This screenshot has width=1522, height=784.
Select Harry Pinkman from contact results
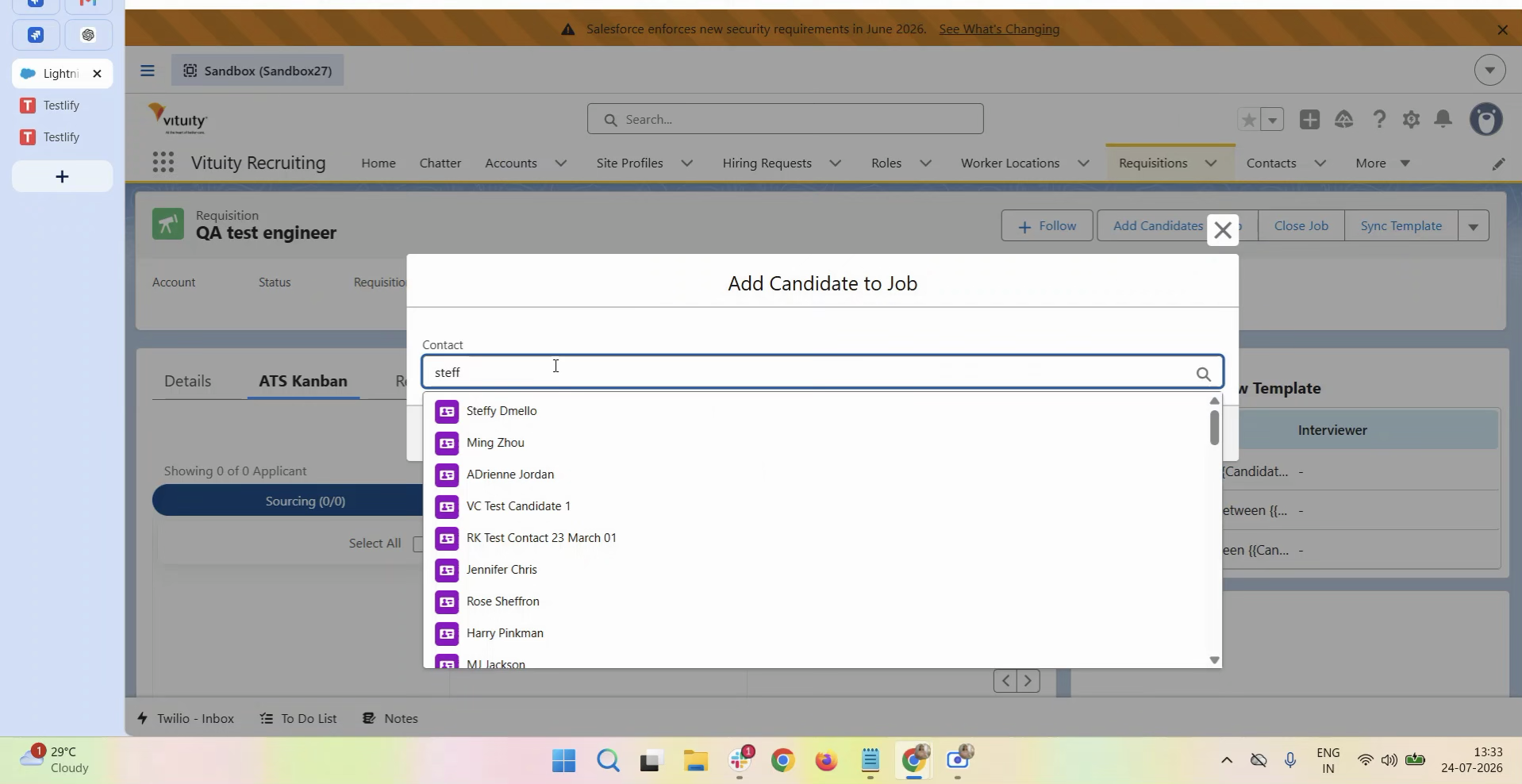click(816, 633)
